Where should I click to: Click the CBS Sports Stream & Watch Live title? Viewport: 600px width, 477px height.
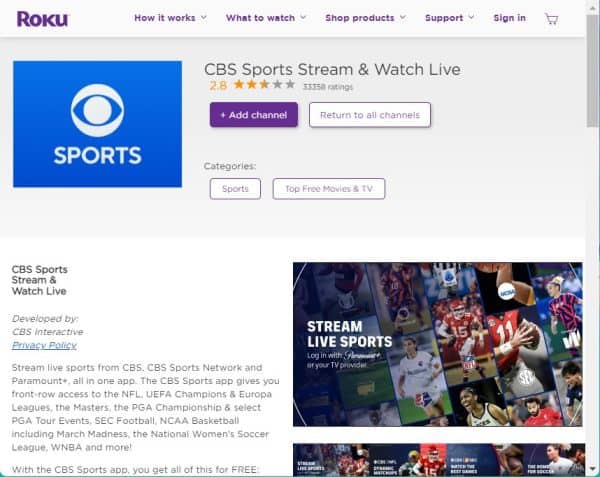(x=332, y=69)
